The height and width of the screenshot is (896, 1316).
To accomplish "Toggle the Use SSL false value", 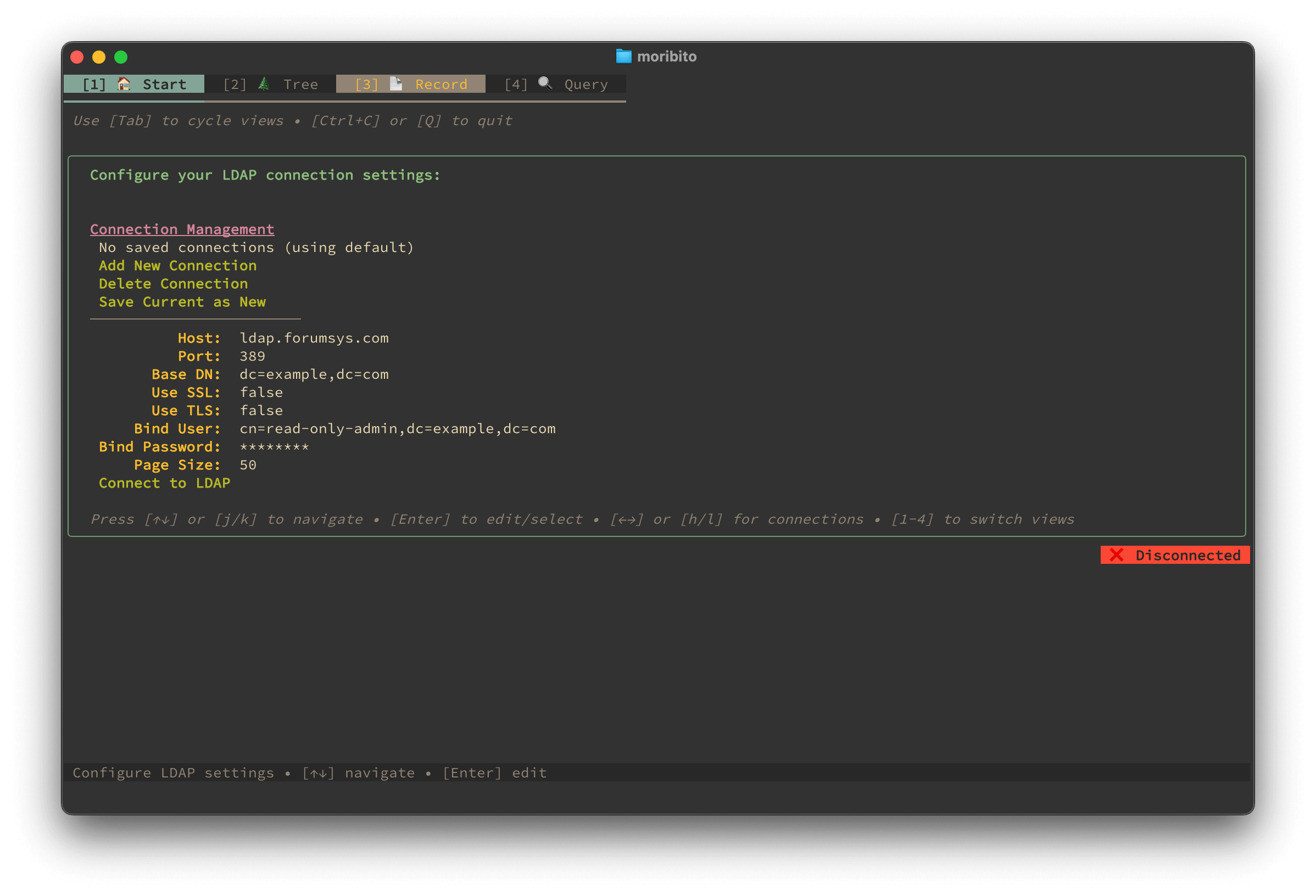I will pos(261,392).
